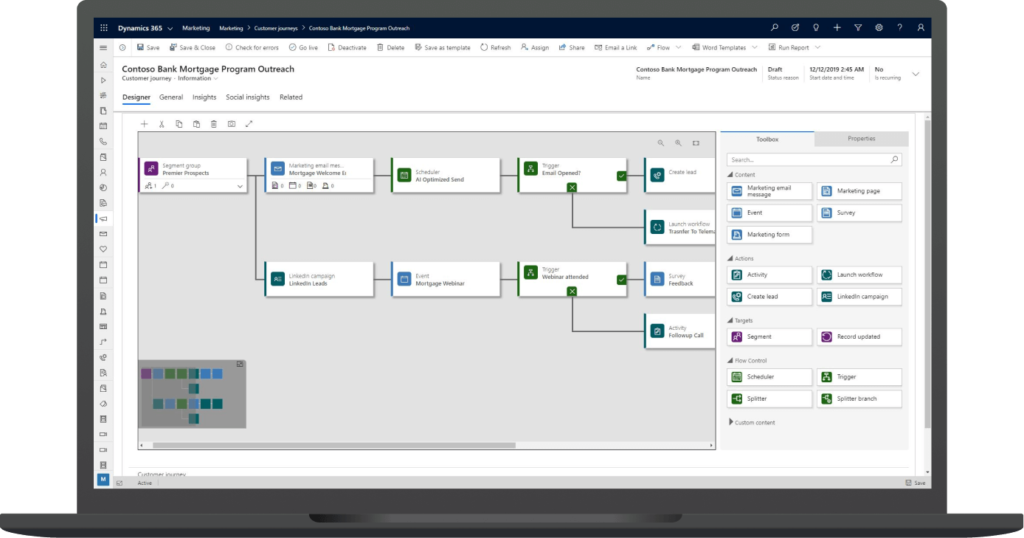
Task: Select the Webinar attended trigger tile
Action: [x=573, y=279]
